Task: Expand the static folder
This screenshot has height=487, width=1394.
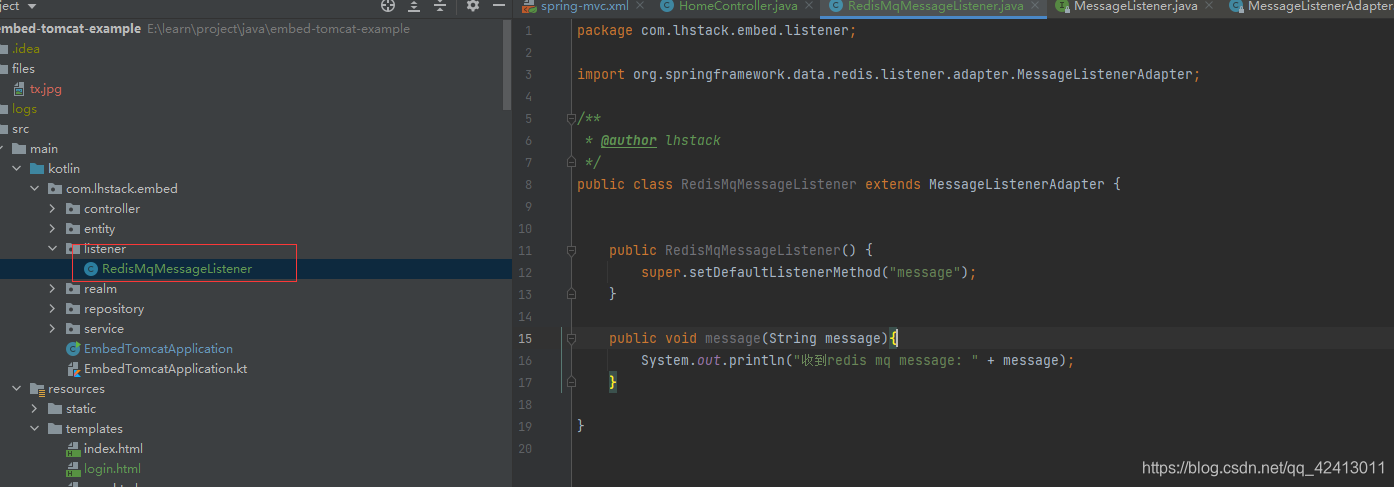Action: tap(35, 409)
